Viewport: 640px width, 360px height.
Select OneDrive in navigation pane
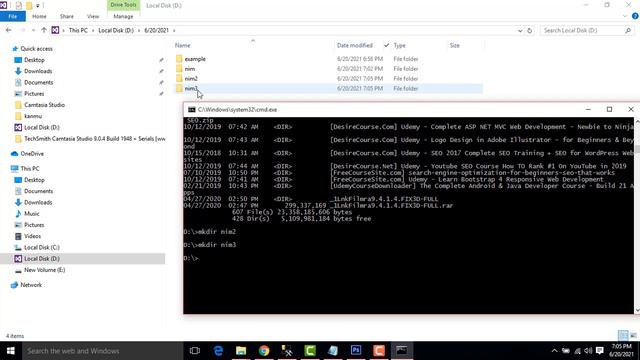click(32, 153)
